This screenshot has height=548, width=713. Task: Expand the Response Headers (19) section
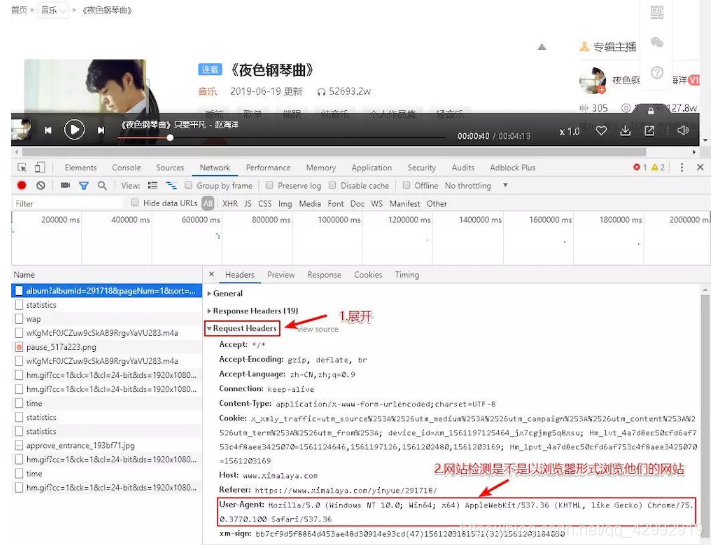pyautogui.click(x=253, y=311)
